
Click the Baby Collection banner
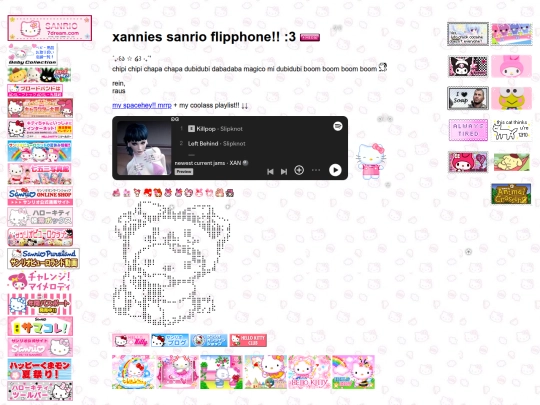(x=33, y=54)
